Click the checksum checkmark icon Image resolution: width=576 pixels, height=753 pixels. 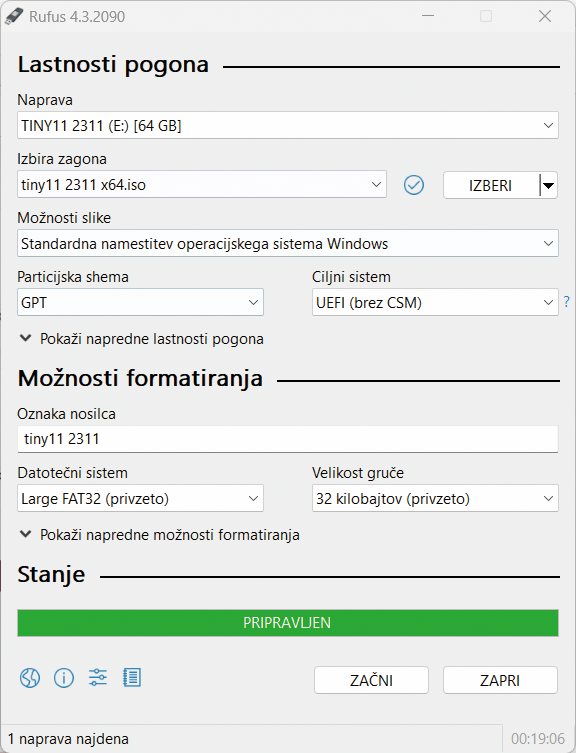pyautogui.click(x=414, y=185)
